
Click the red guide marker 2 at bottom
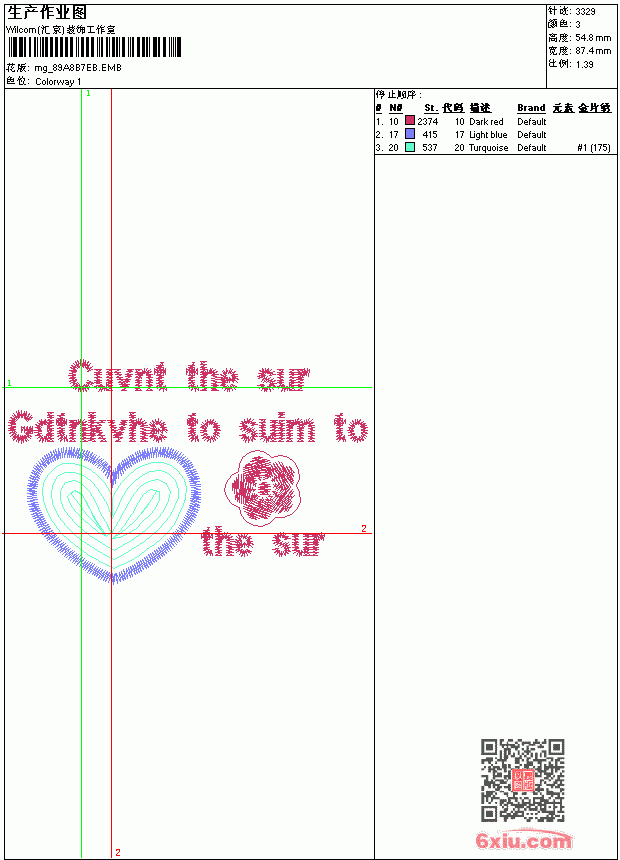(117, 852)
